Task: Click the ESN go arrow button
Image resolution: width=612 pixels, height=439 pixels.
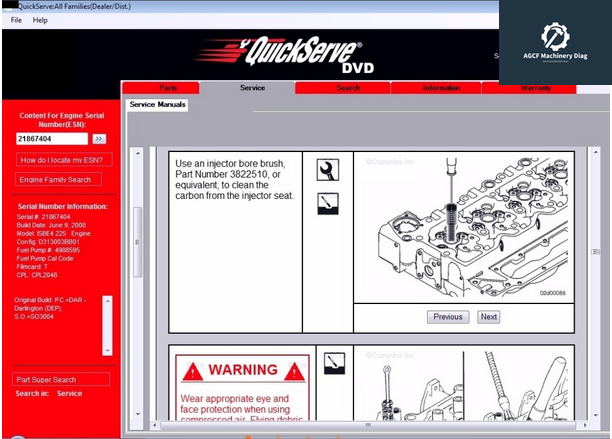Action: pos(99,139)
